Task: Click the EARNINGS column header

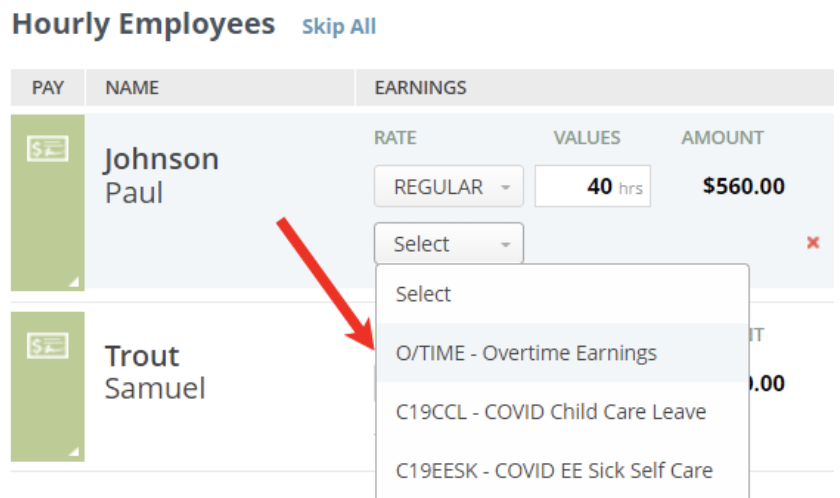Action: click(x=420, y=88)
